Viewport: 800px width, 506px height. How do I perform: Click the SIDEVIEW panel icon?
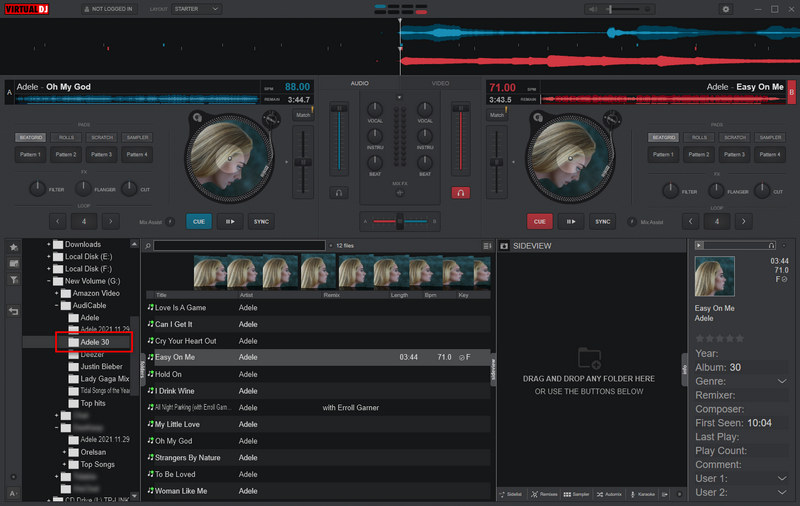tap(504, 246)
